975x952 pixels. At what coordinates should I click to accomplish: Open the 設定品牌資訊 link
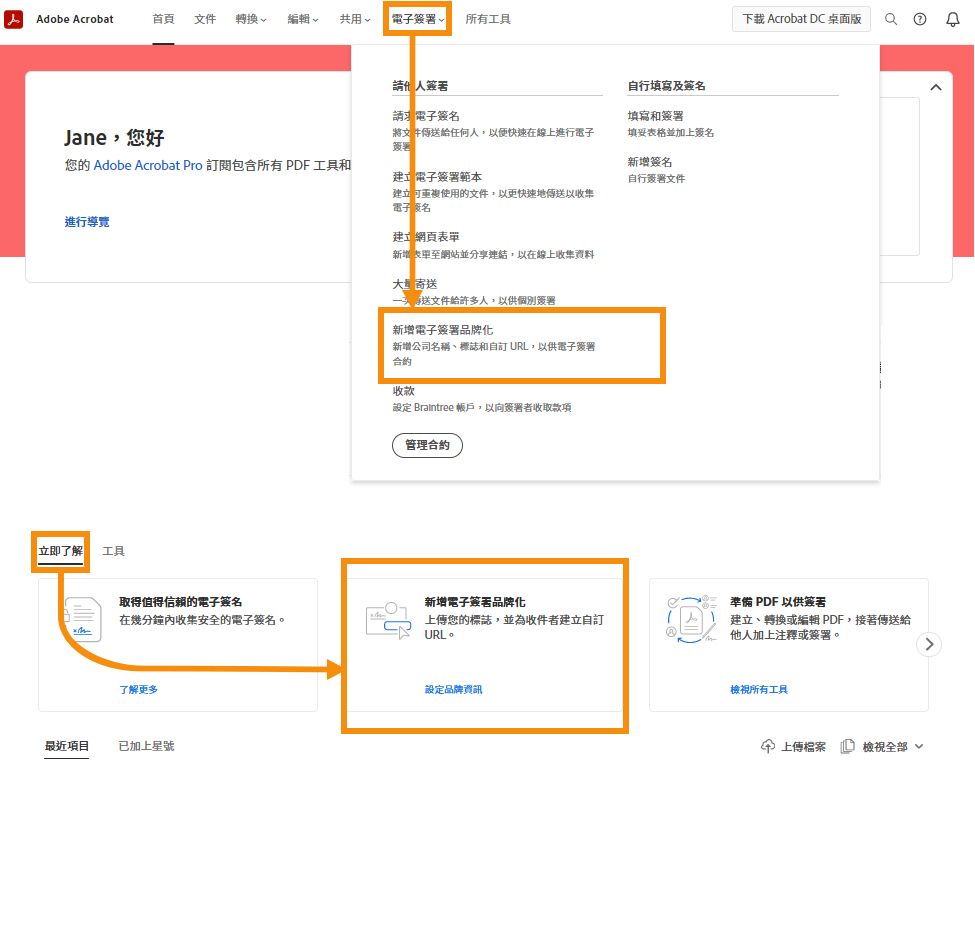(x=453, y=690)
